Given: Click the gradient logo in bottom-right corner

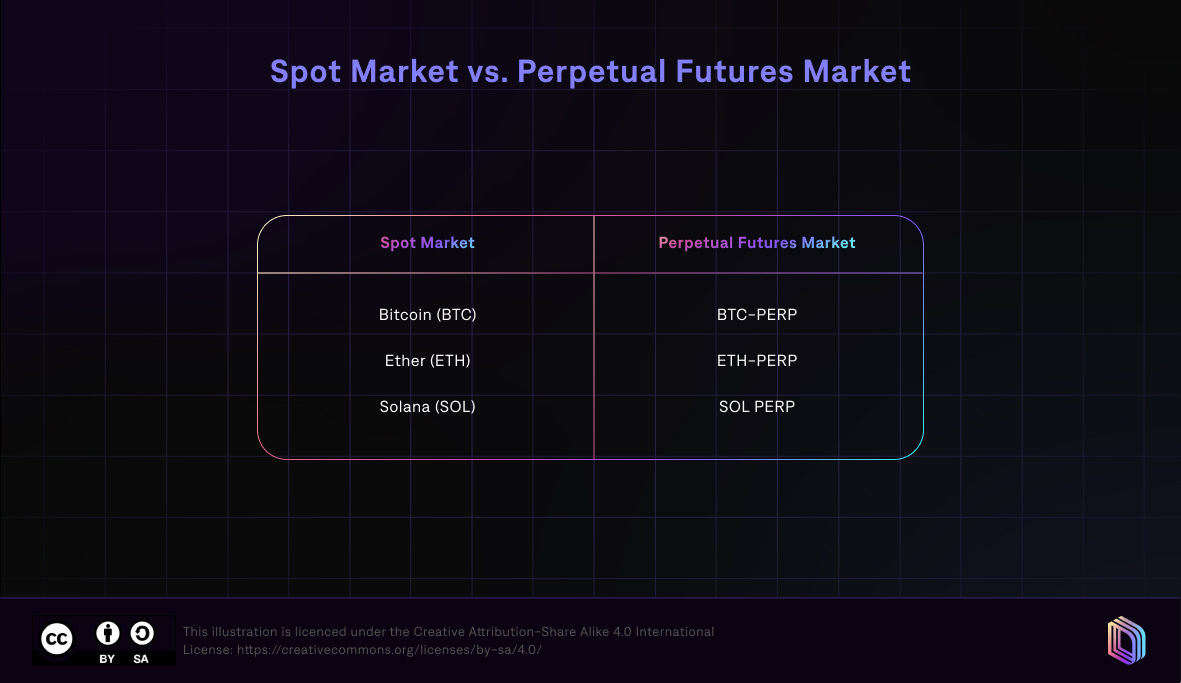Looking at the screenshot, I should click(1126, 640).
